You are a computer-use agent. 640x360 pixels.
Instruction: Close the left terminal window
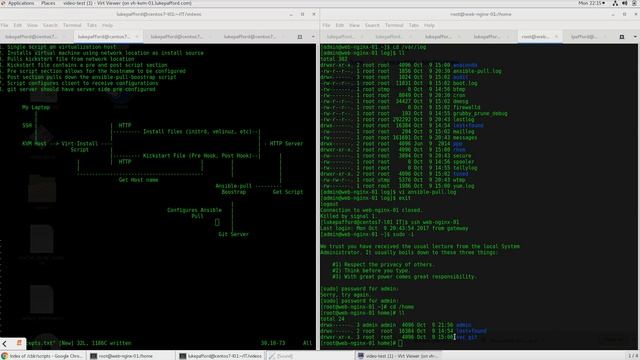313,14
